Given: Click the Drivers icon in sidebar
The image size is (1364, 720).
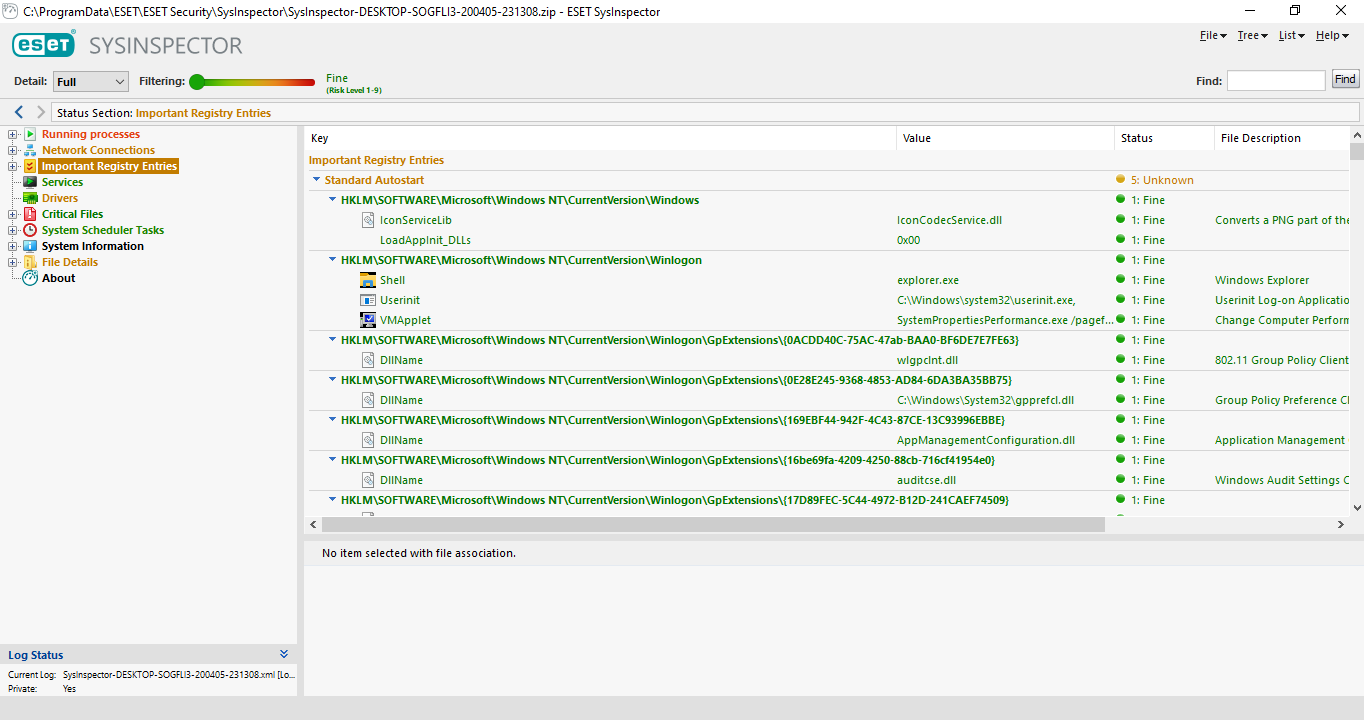Looking at the screenshot, I should [30, 198].
